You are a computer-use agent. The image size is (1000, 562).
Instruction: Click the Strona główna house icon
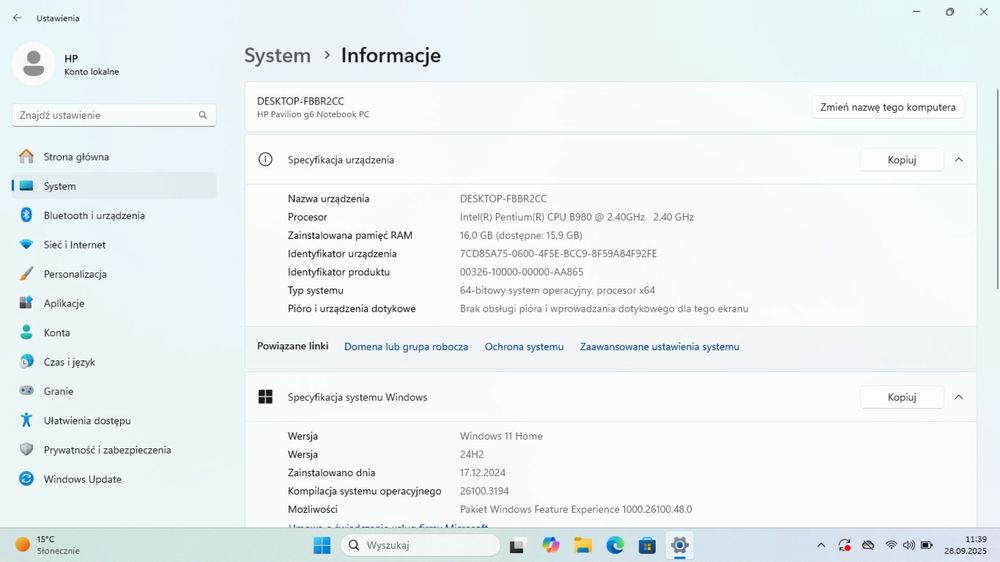coord(26,156)
